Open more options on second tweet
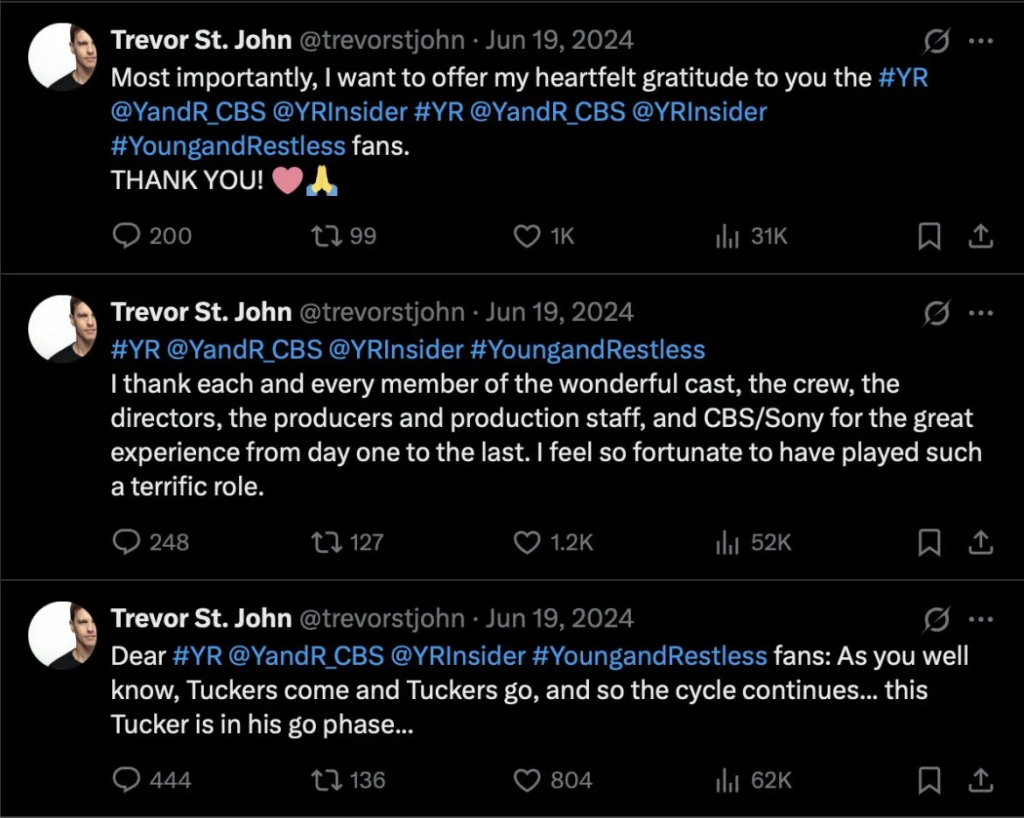This screenshot has height=818, width=1024. point(981,312)
